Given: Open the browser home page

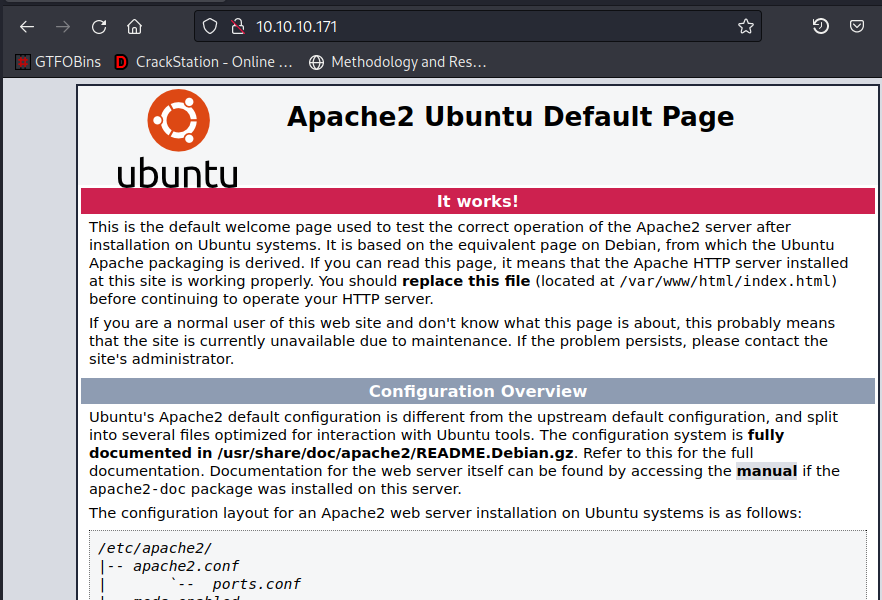Looking at the screenshot, I should coord(134,26).
